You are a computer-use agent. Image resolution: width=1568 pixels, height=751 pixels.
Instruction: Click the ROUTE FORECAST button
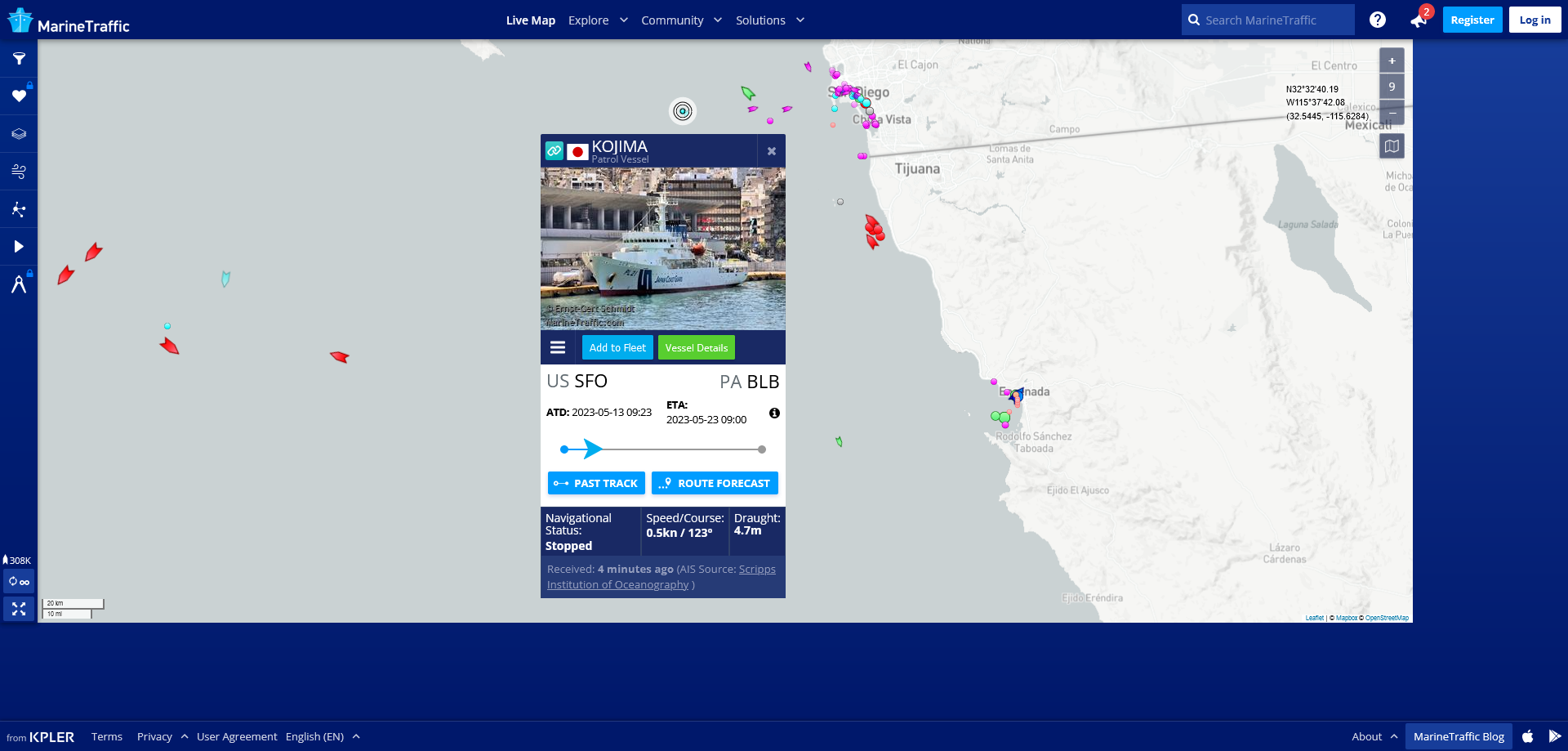click(715, 483)
